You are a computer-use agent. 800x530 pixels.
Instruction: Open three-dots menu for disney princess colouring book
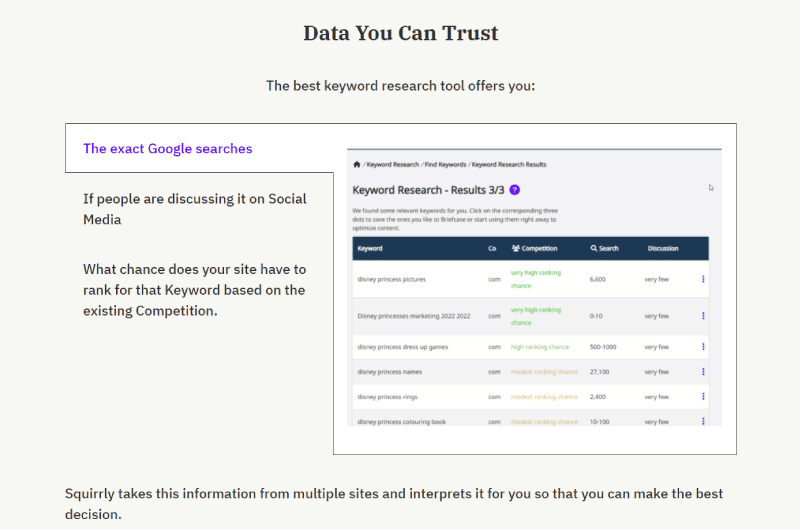click(x=703, y=421)
